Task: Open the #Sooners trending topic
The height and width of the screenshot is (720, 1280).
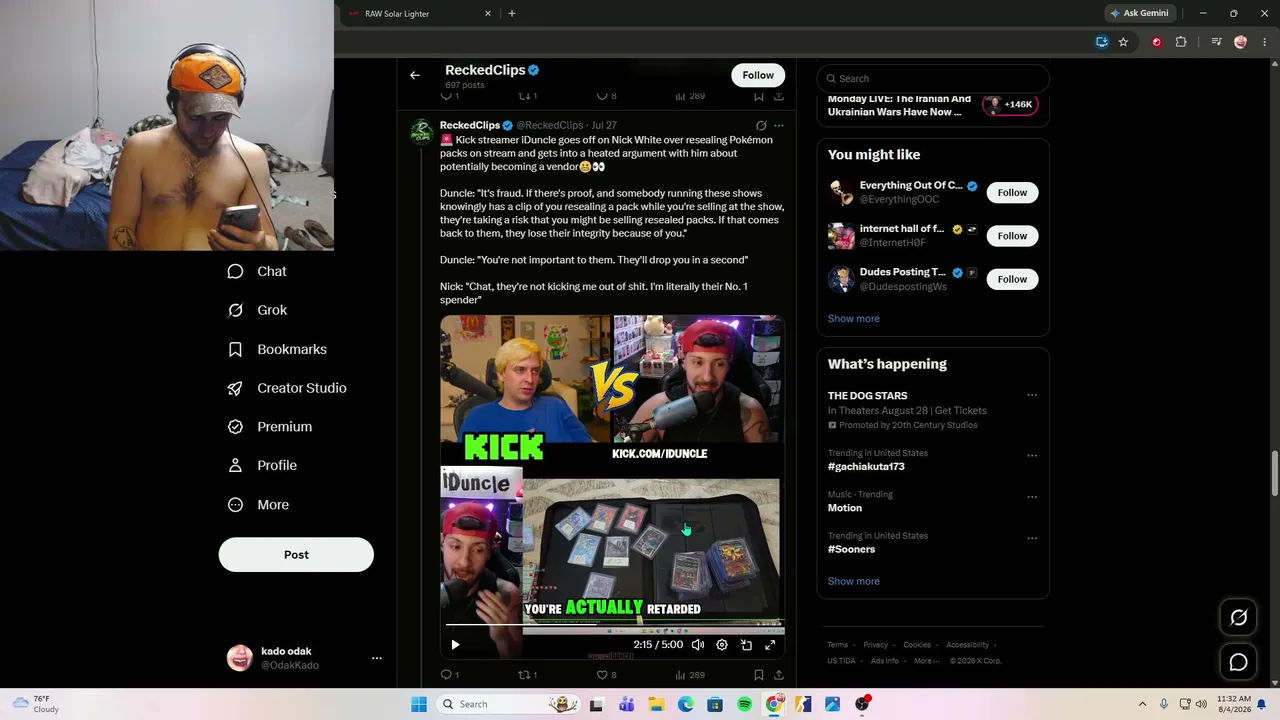Action: point(851,549)
